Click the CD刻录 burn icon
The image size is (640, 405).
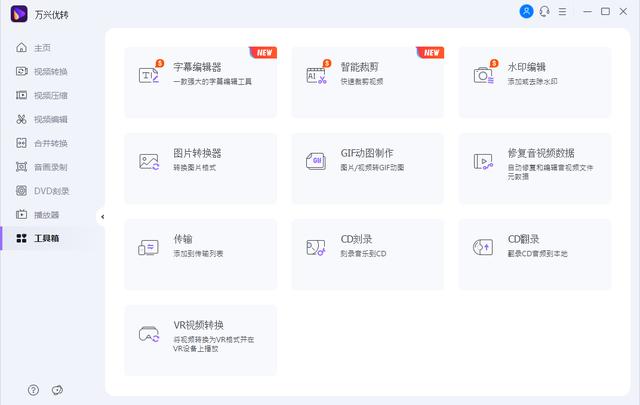coord(316,247)
